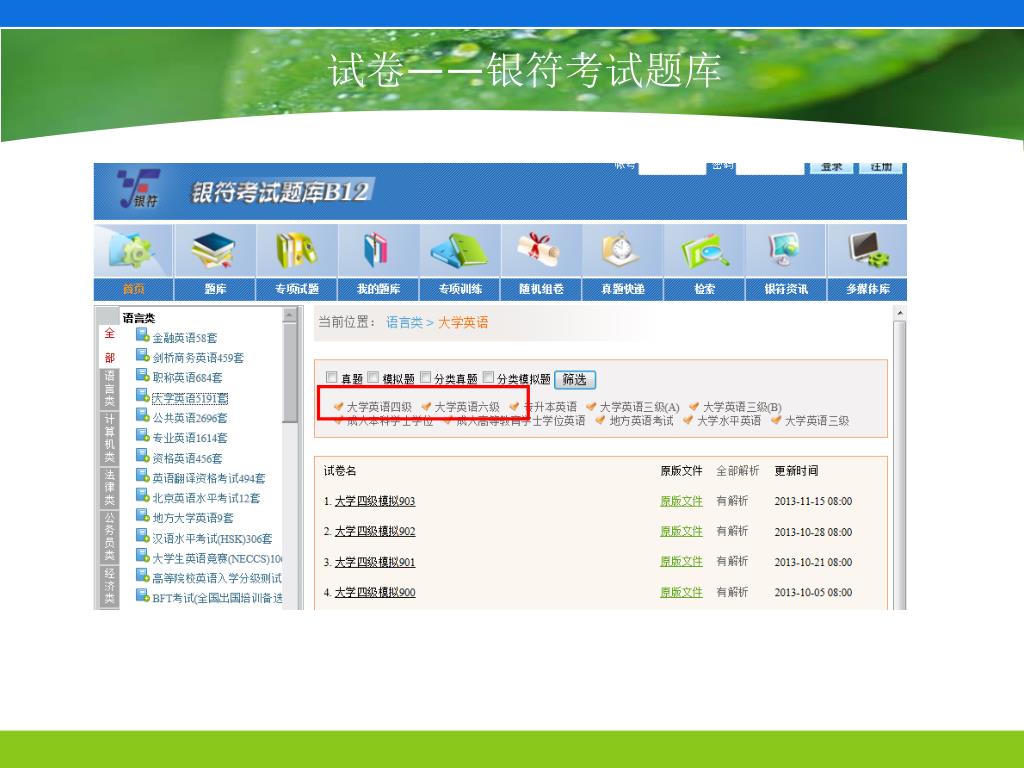1024x768 pixels.
Task: Open the 我的题库 menu item
Action: coord(378,289)
